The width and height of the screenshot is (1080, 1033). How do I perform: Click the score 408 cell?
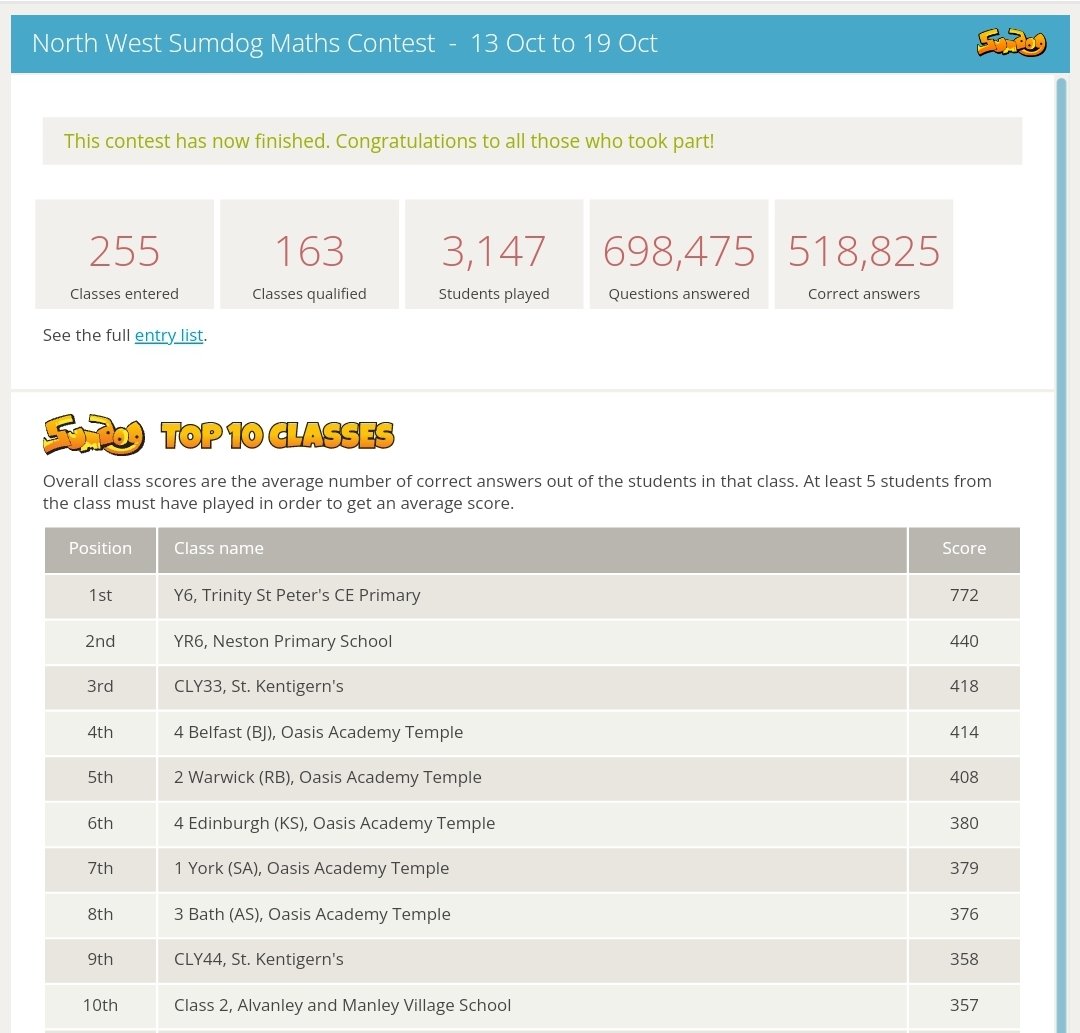pyautogui.click(x=964, y=778)
